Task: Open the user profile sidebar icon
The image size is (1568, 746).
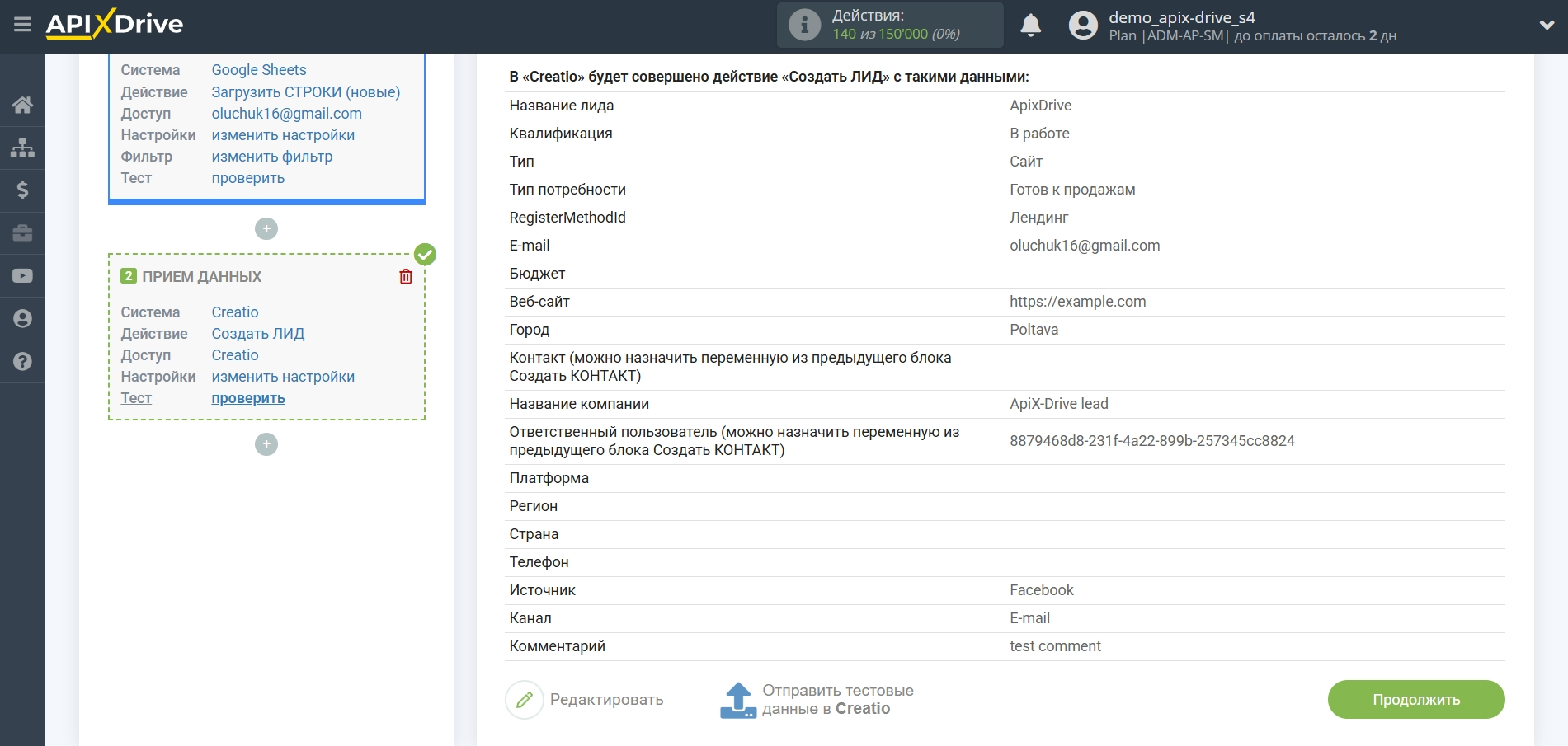Action: point(22,319)
